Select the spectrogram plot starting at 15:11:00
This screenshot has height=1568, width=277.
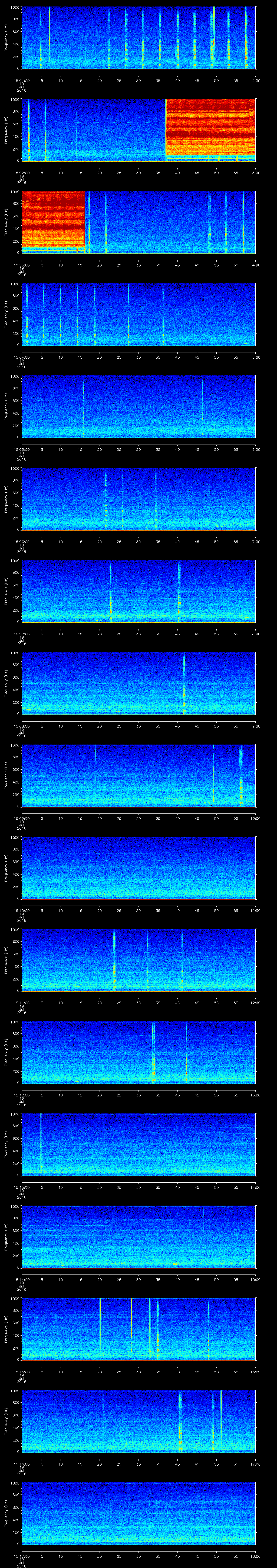tap(139, 959)
